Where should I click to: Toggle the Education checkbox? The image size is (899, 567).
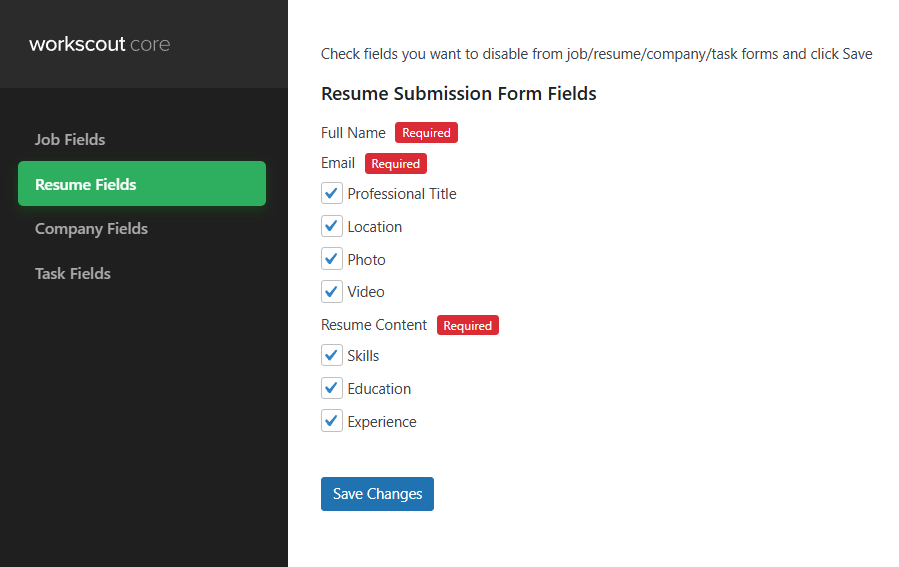[x=332, y=388]
